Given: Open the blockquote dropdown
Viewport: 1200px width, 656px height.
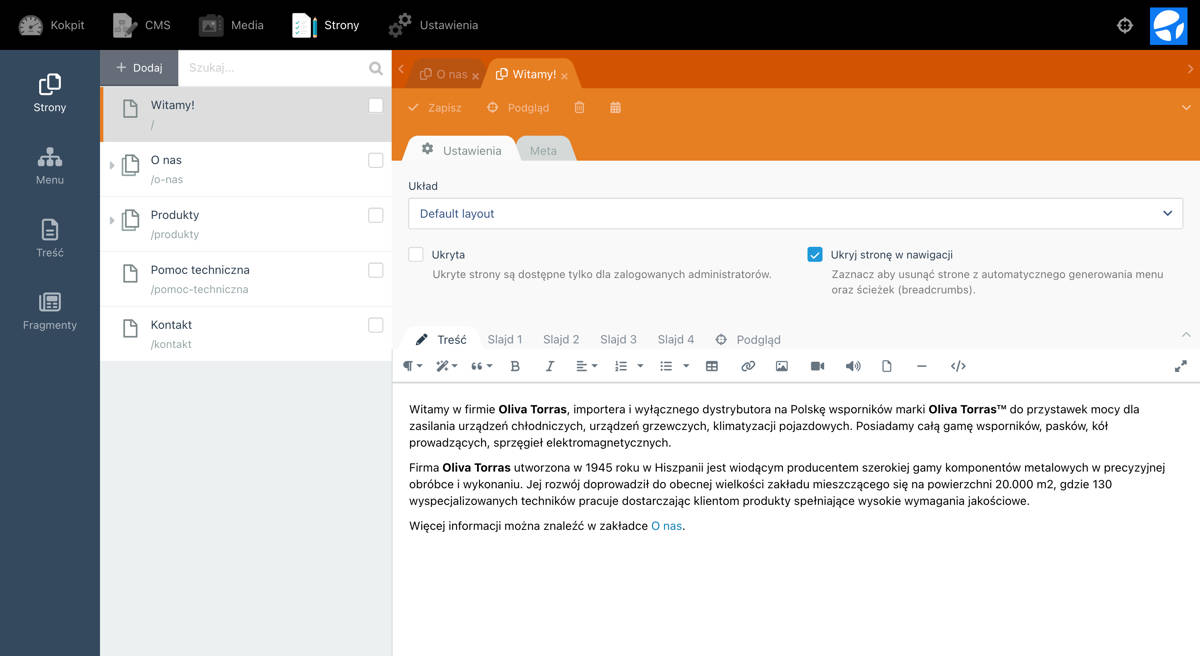Looking at the screenshot, I should [x=481, y=367].
